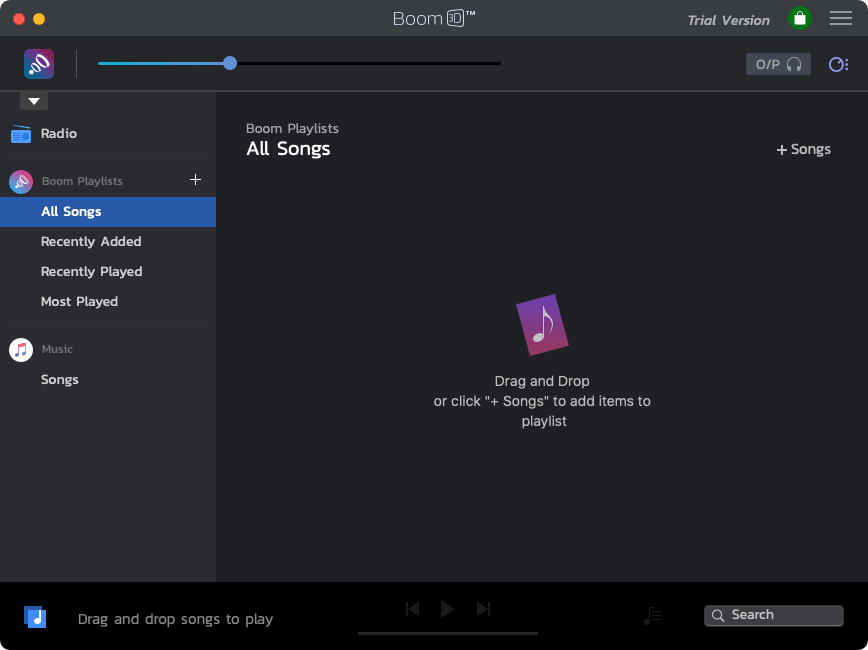Toggle the O/P headphones output button
The image size is (868, 650).
coord(778,63)
